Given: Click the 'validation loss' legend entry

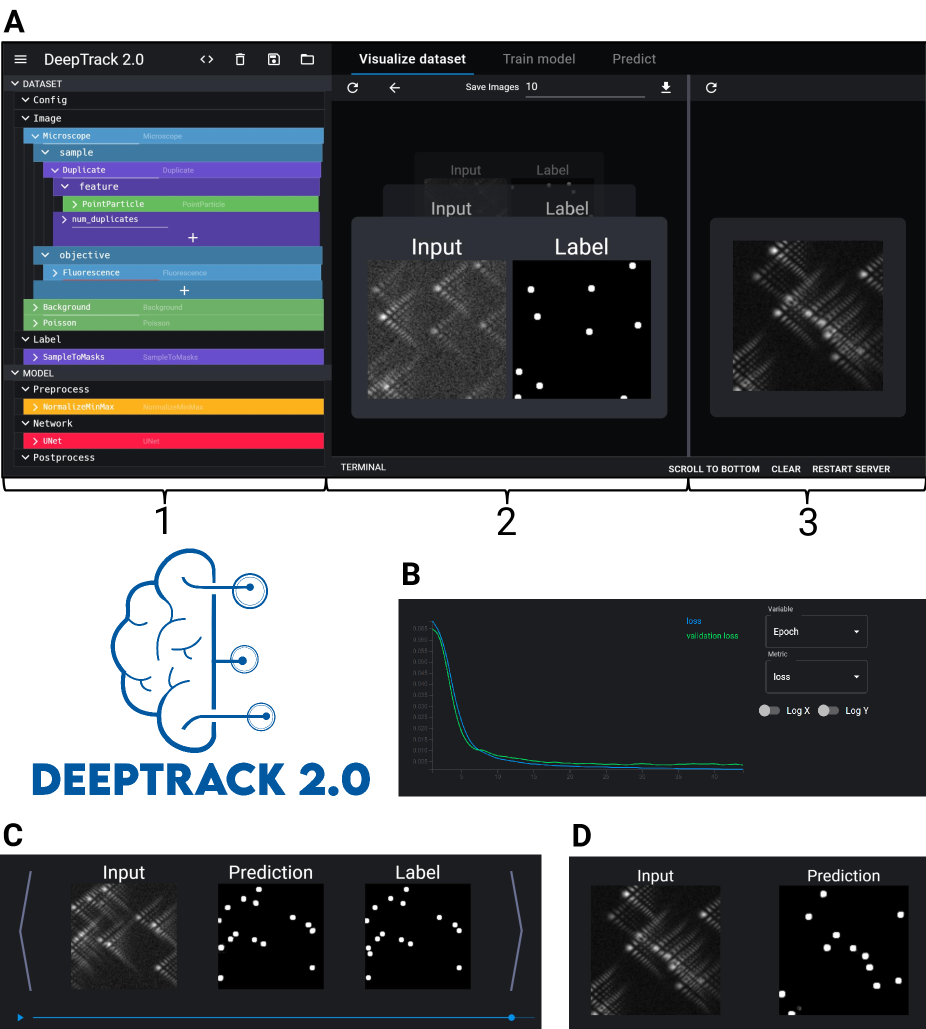Looking at the screenshot, I should click(x=712, y=636).
